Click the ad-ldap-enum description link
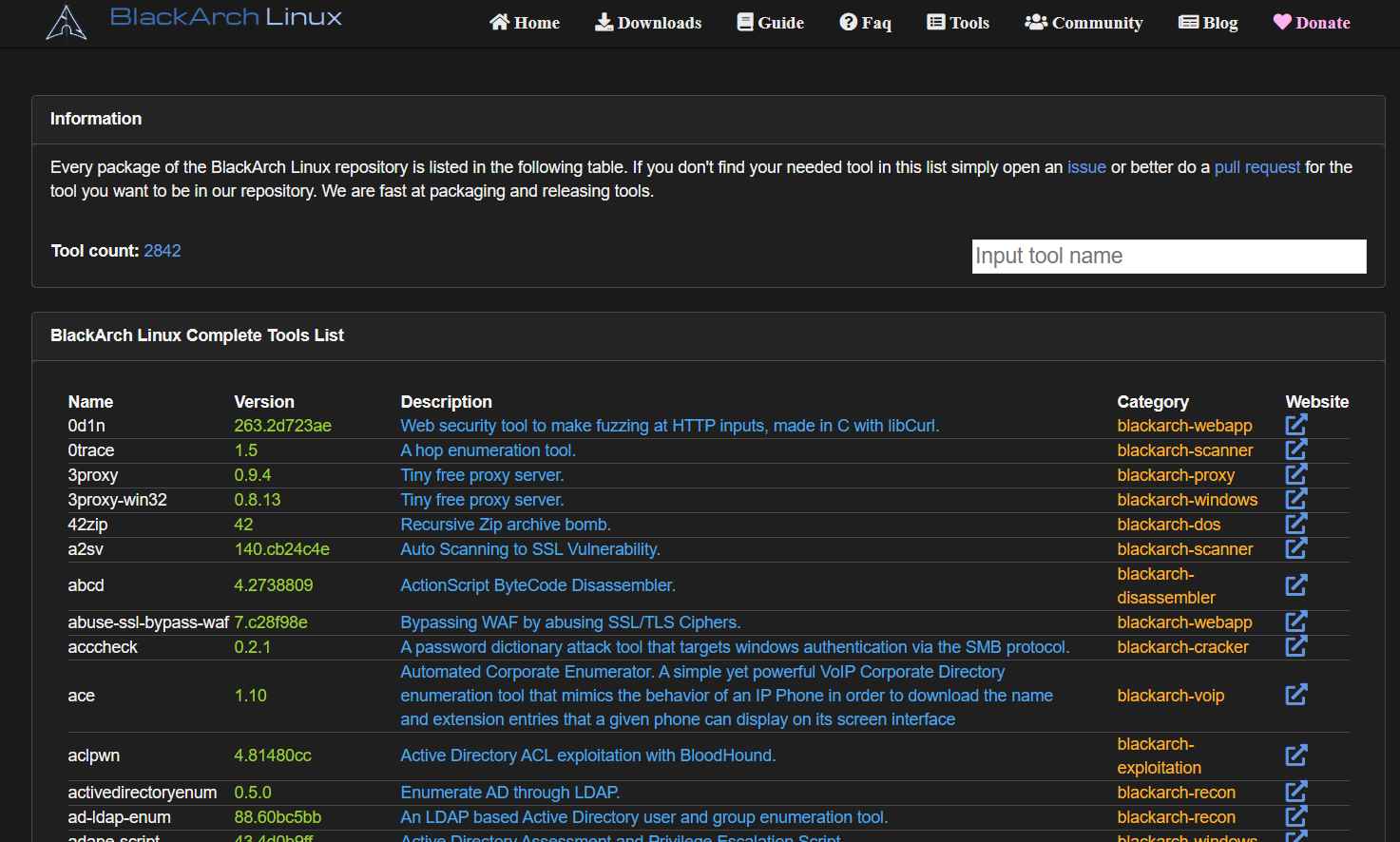Screen dimensions: 1400x842 point(644,817)
